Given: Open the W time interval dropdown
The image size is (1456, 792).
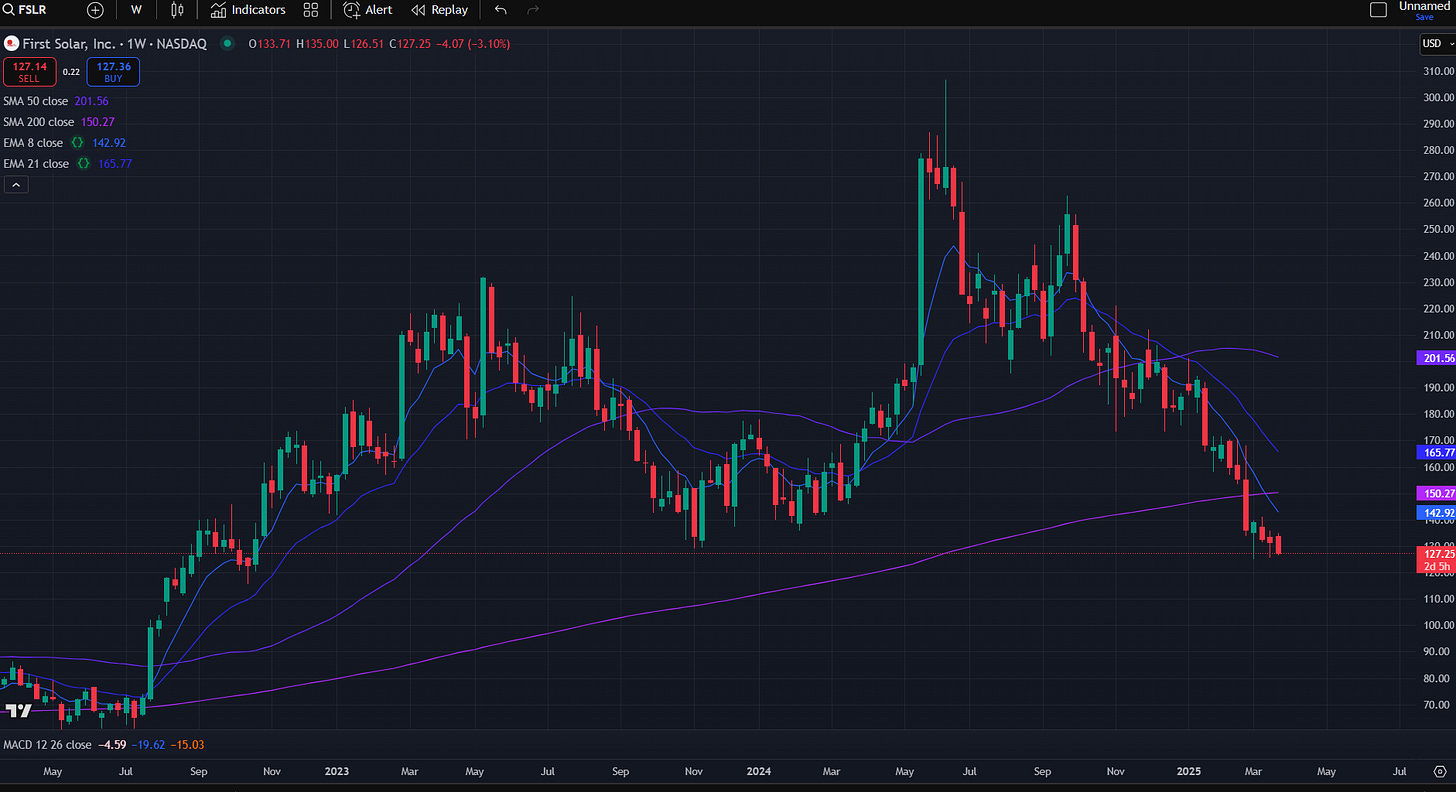Looking at the screenshot, I should pyautogui.click(x=136, y=10).
